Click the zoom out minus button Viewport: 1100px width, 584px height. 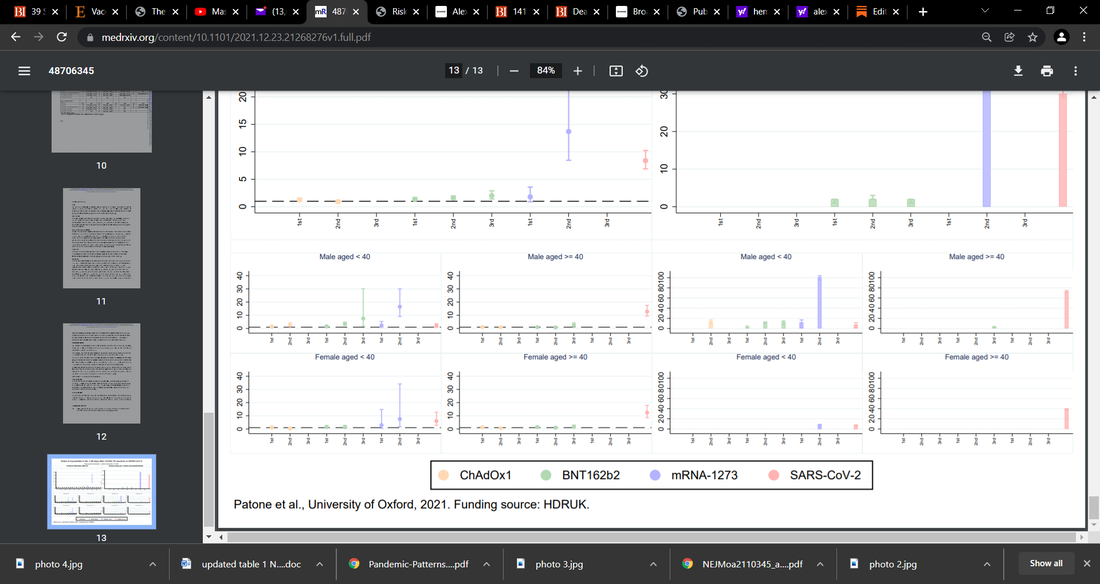coord(514,71)
